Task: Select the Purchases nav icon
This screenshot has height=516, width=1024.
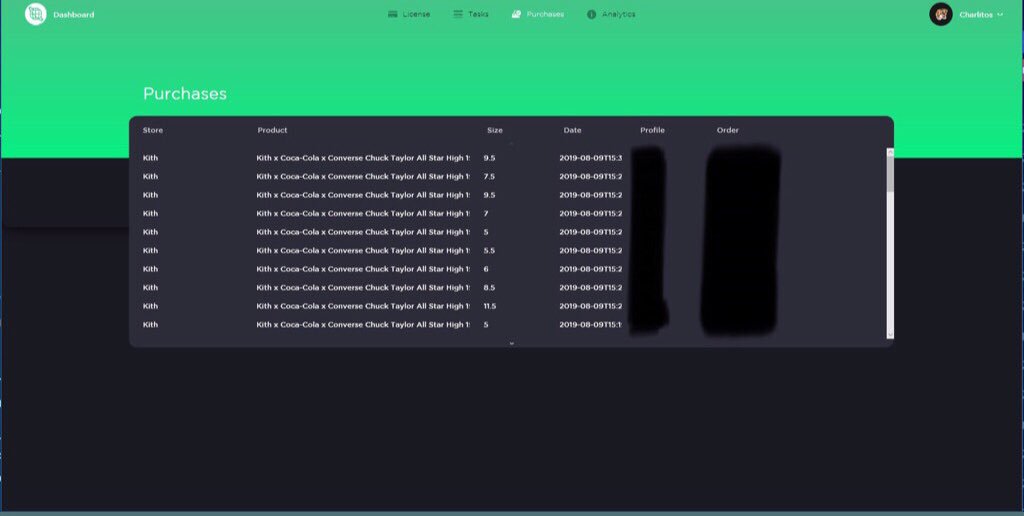Action: (x=517, y=14)
